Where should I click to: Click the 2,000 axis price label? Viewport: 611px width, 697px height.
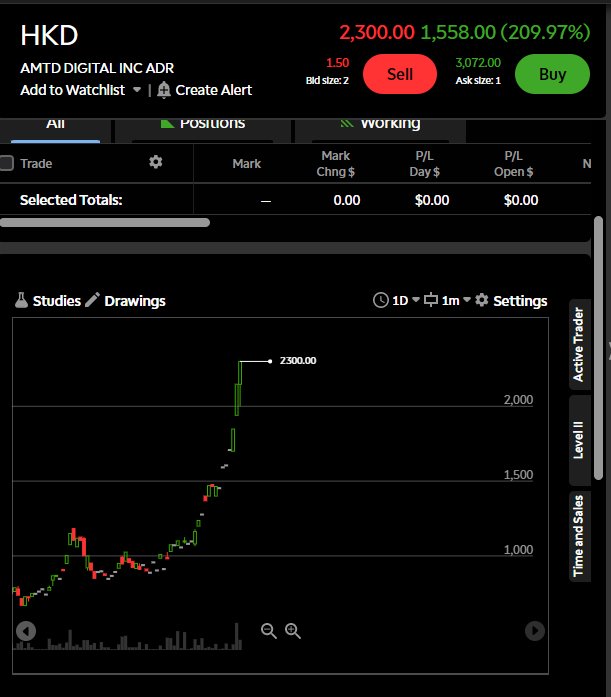click(x=518, y=400)
